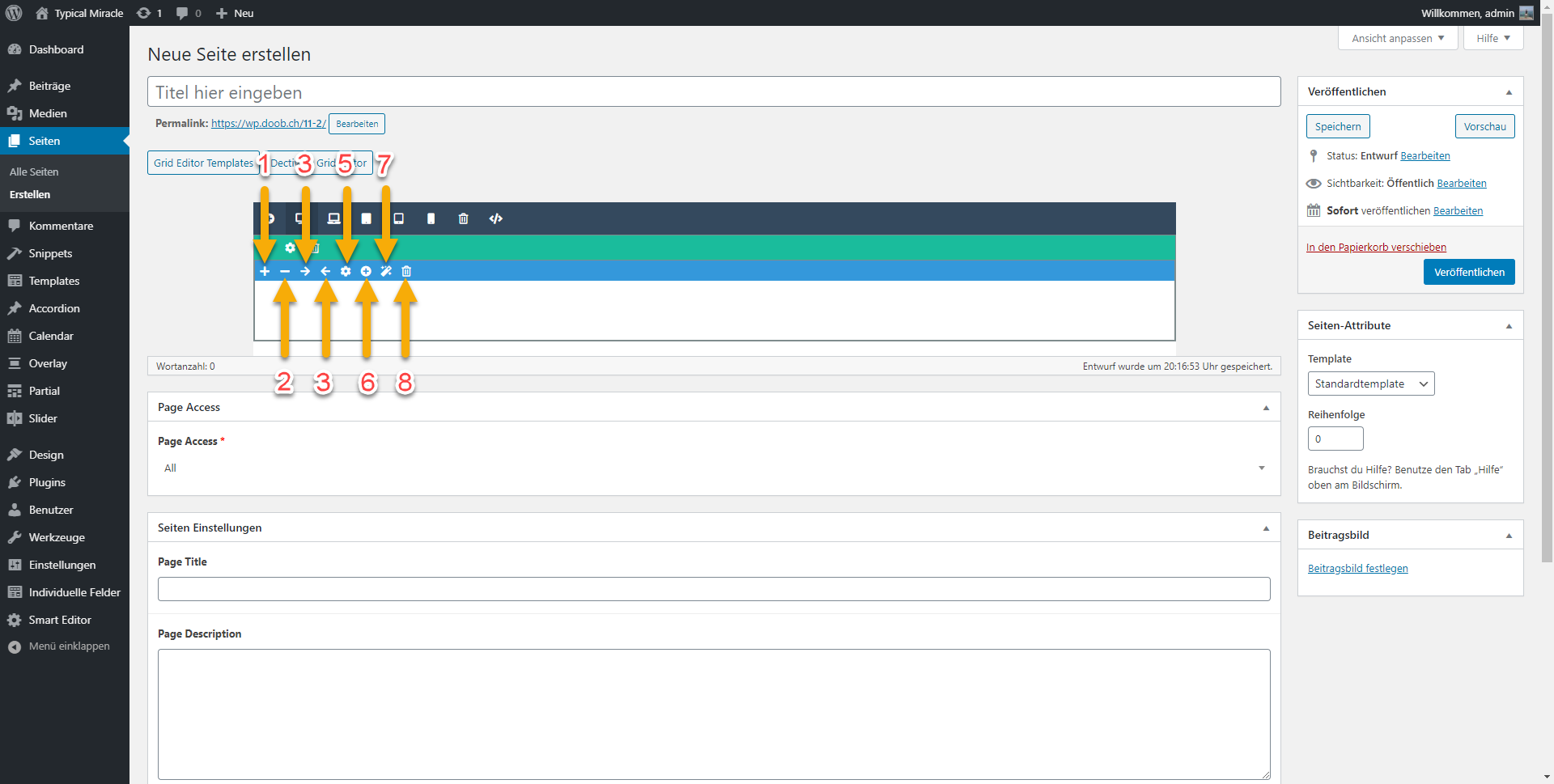Click the status pin icon beside Status
The height and width of the screenshot is (784, 1554).
tap(1314, 155)
